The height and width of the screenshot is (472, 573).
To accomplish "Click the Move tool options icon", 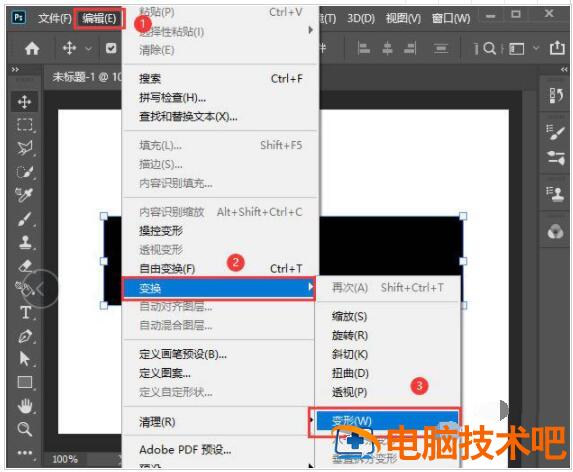I will click(69, 48).
